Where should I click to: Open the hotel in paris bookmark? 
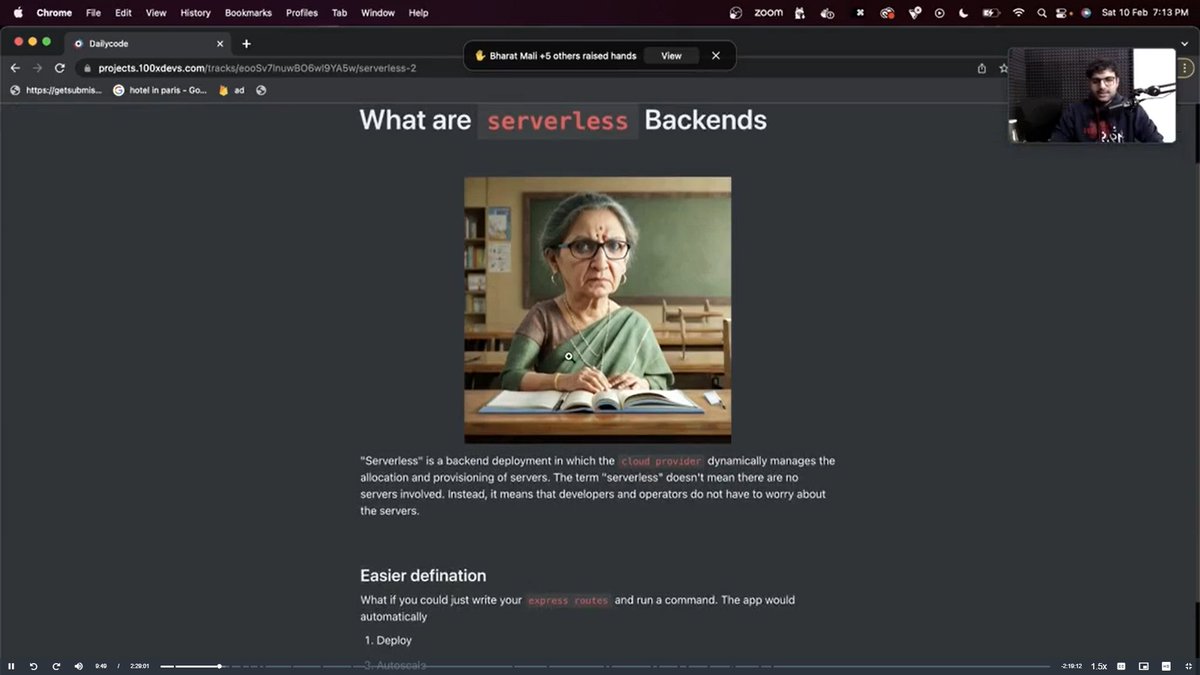161,90
